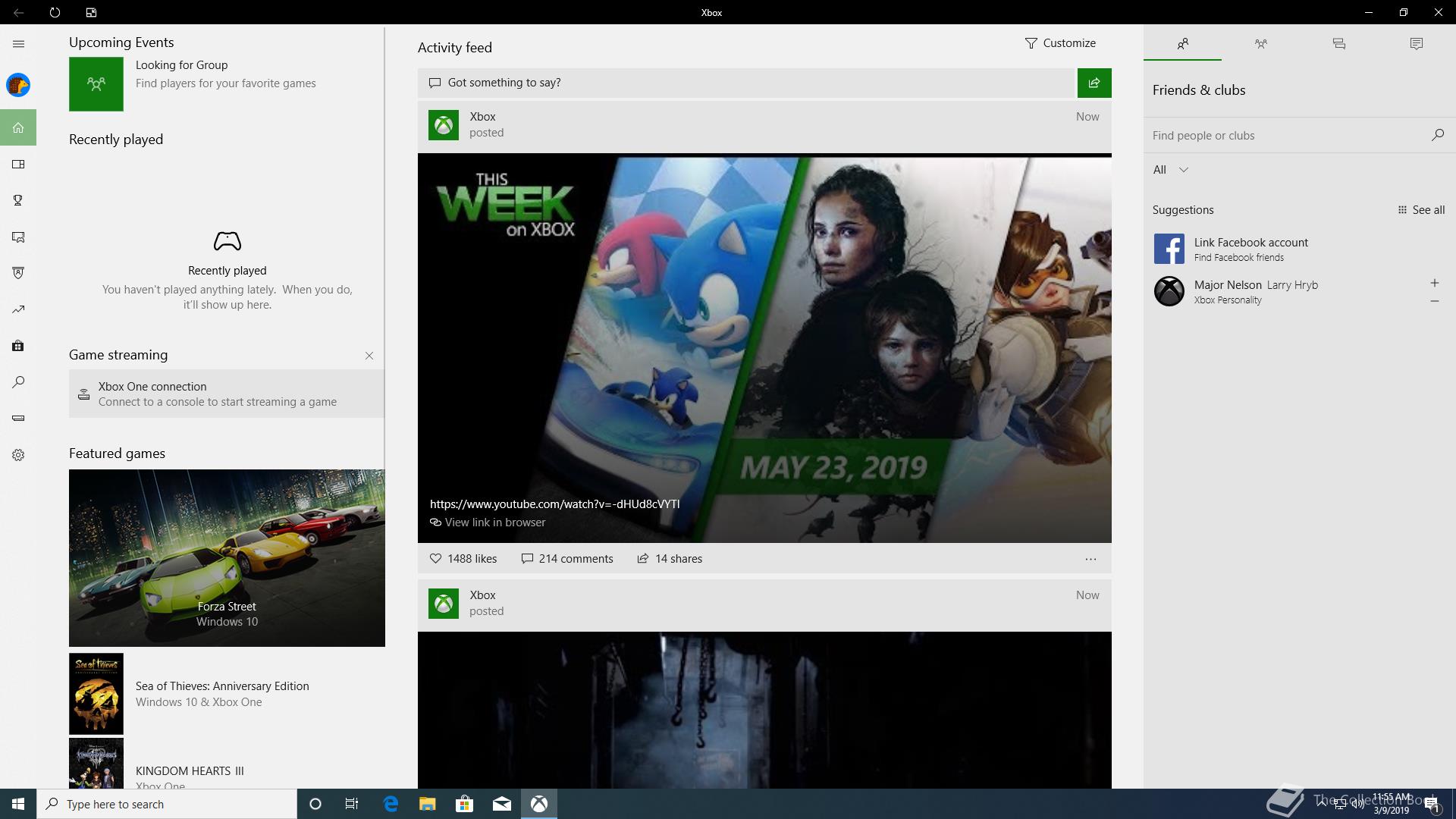This screenshot has height=819, width=1456.
Task: Open Microsoft Store bag icon in sidebar
Action: 18,346
